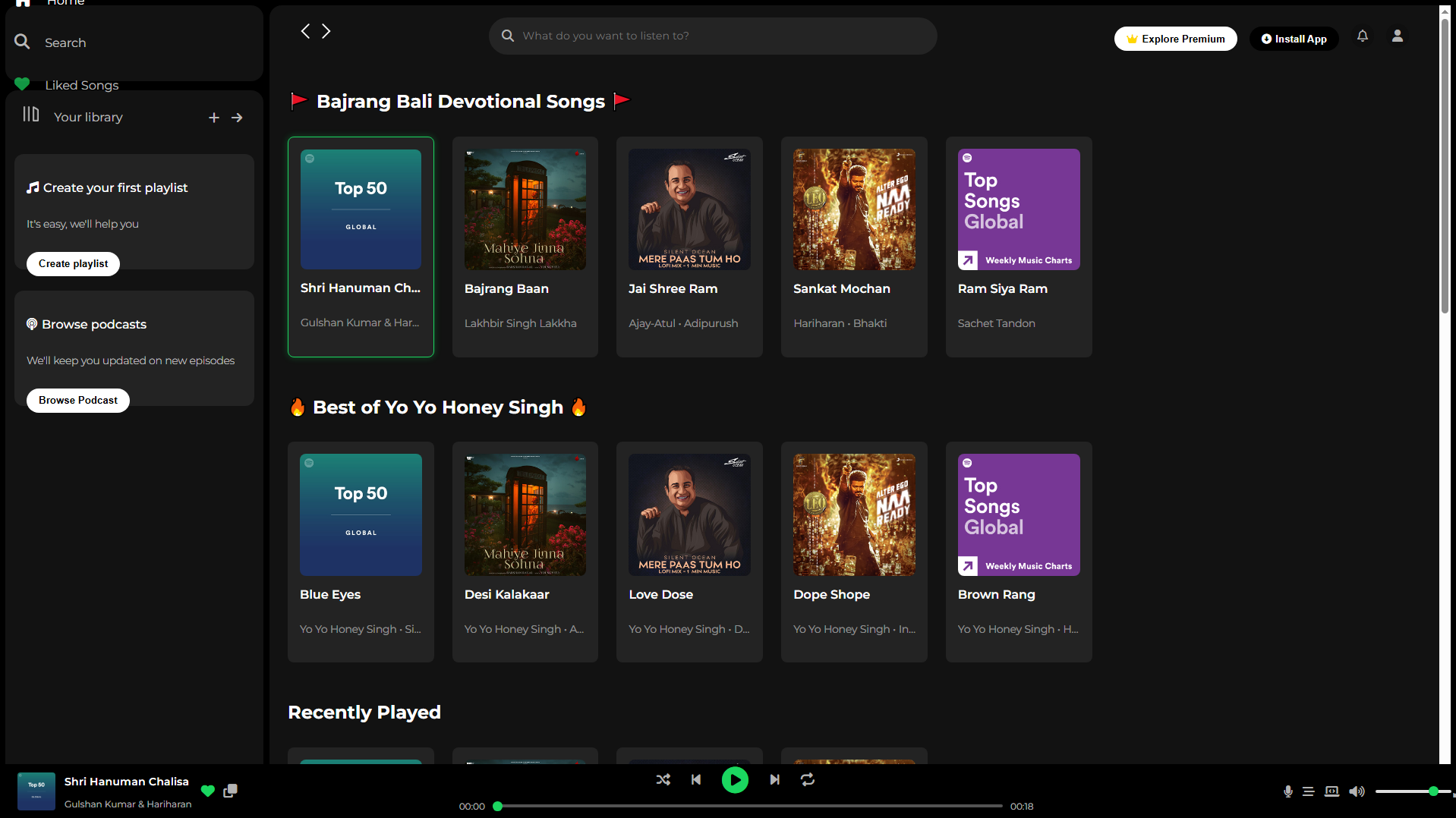The image size is (1456, 818).
Task: Toggle shuffle playback
Action: 663,779
